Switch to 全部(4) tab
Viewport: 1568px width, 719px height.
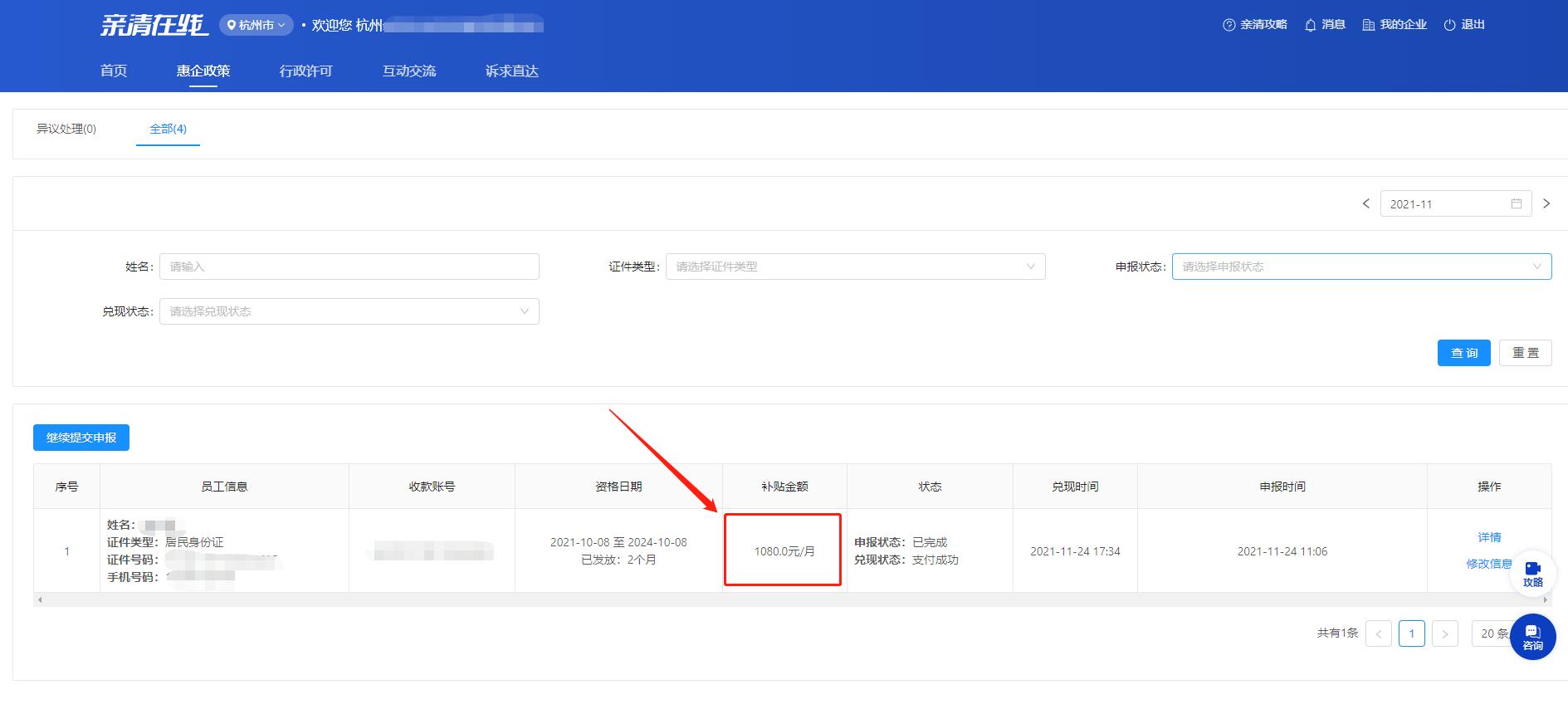168,129
